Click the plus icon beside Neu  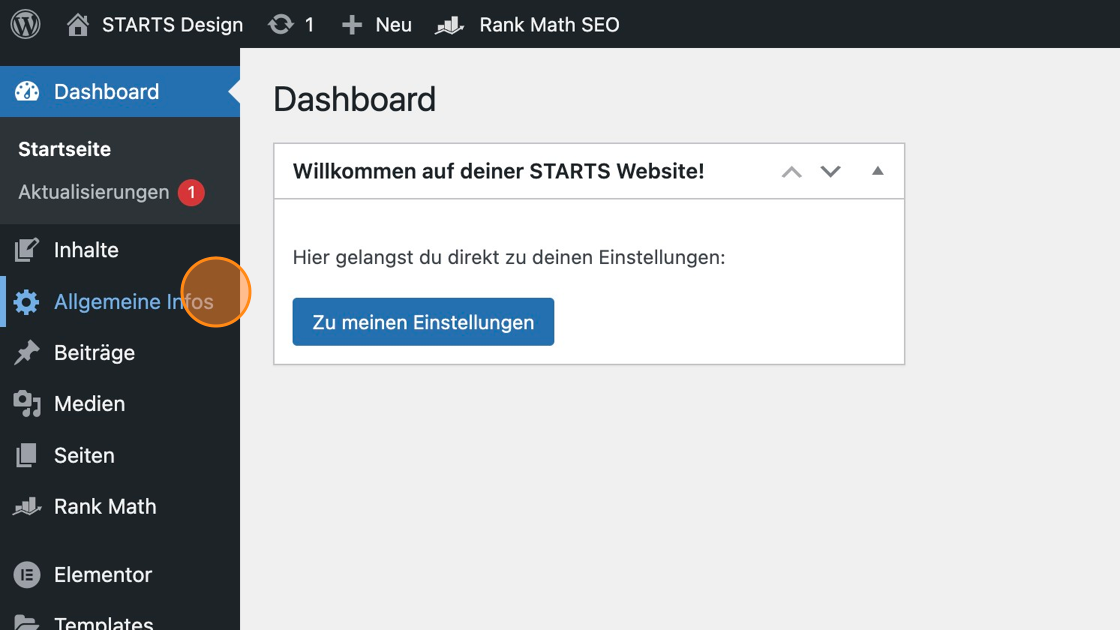[x=351, y=25]
